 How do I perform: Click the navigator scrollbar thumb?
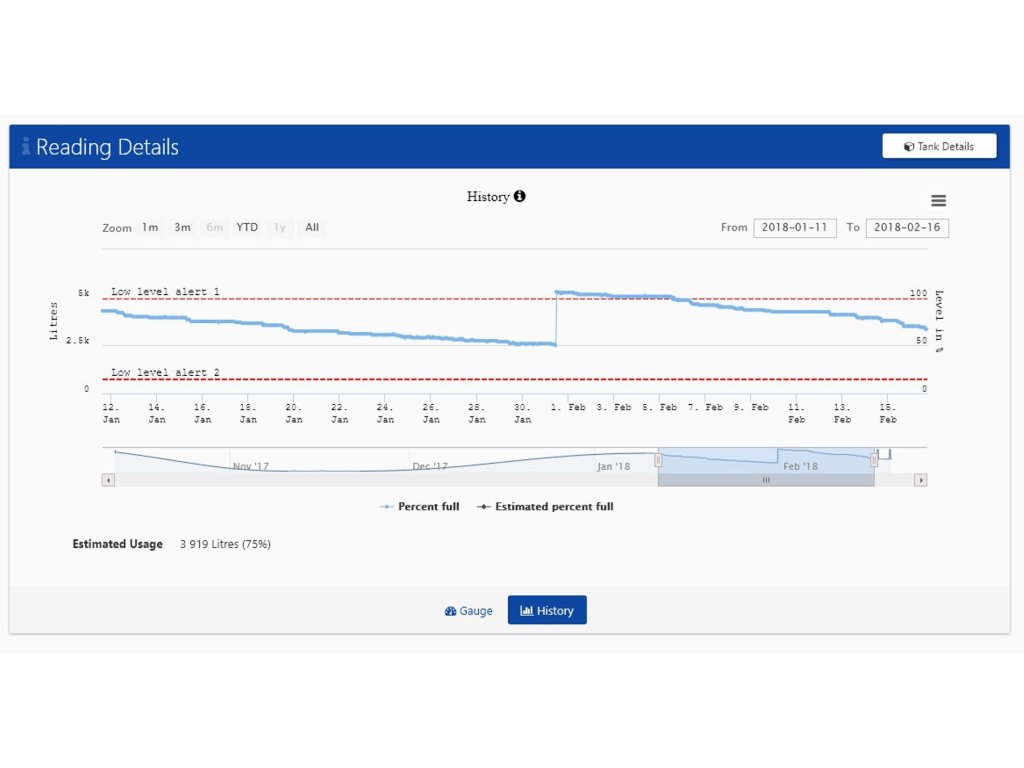click(766, 480)
